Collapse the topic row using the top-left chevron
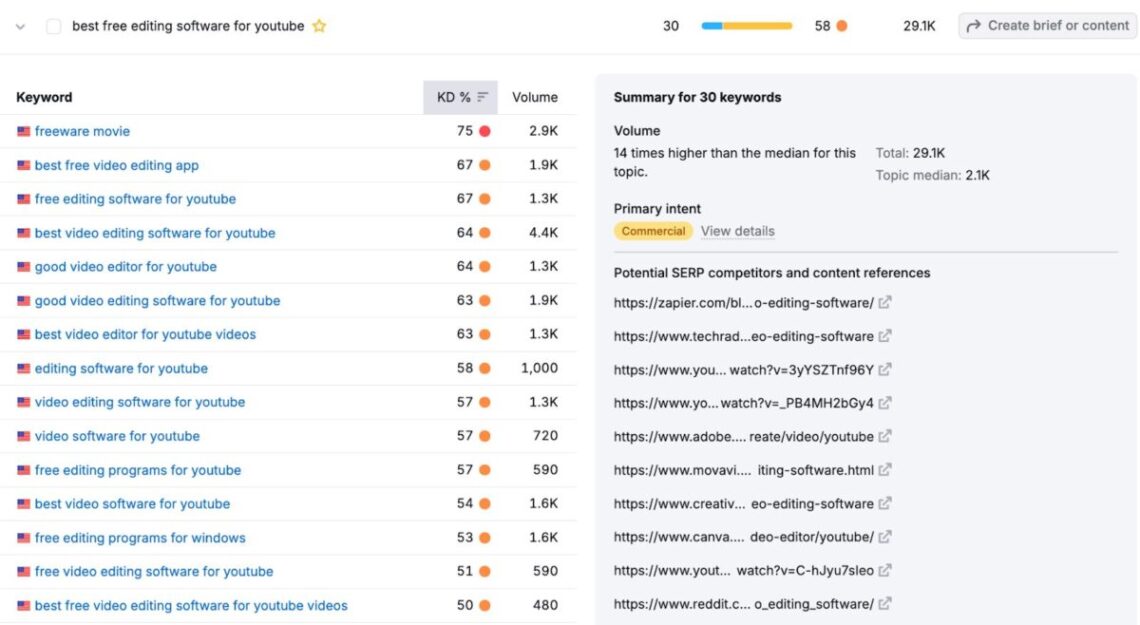1140x625 pixels. click(x=19, y=26)
